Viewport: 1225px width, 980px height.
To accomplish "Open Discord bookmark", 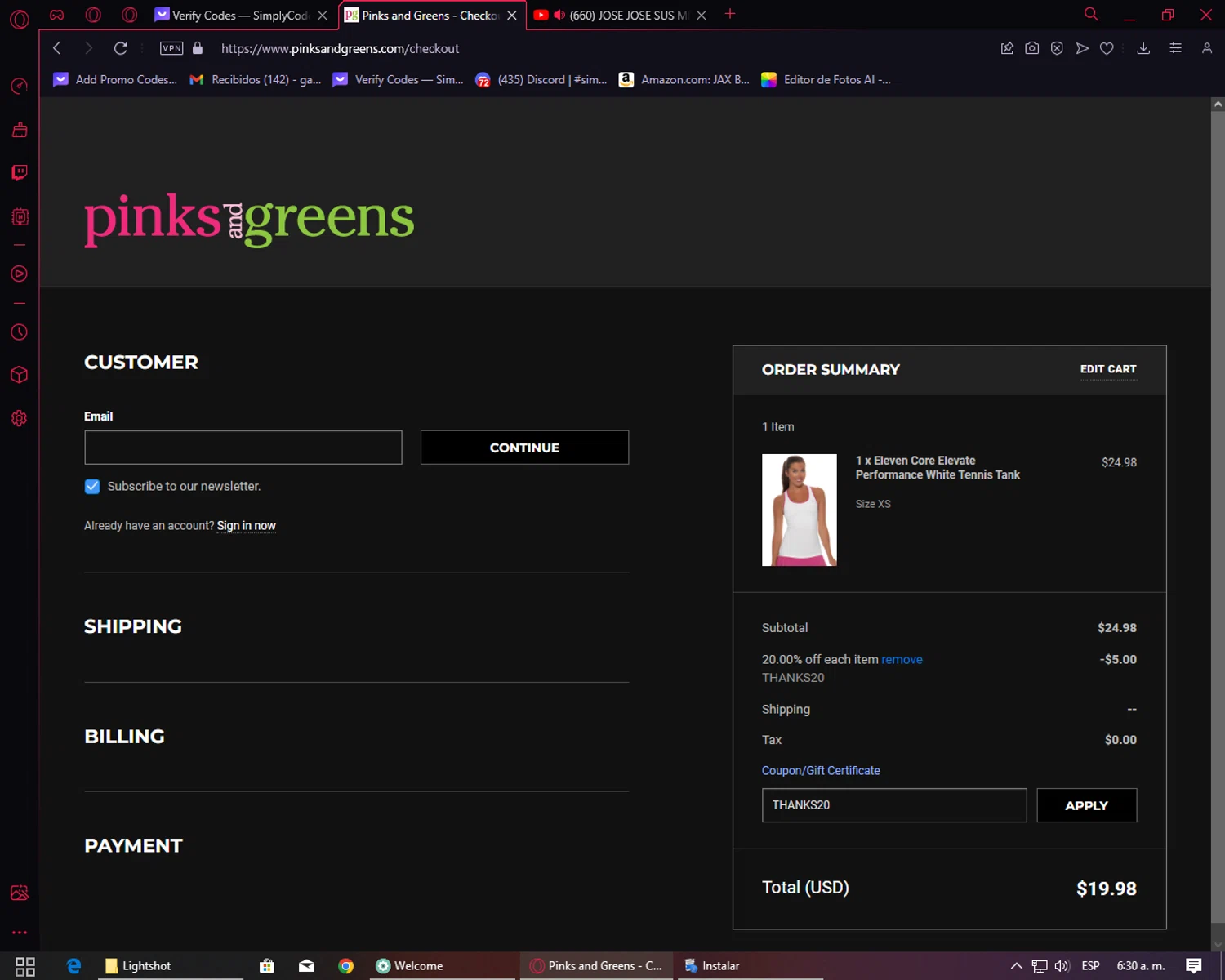I will tap(541, 79).
